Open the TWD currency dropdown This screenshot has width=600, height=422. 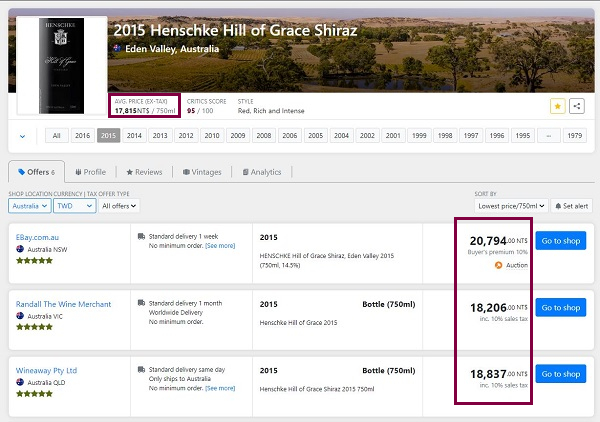tap(75, 206)
